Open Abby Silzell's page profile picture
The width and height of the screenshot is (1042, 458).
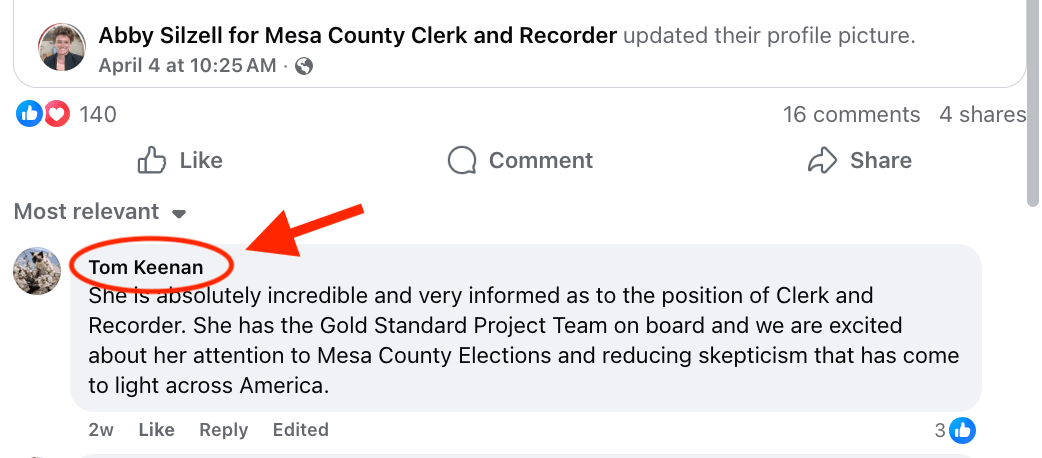(62, 47)
